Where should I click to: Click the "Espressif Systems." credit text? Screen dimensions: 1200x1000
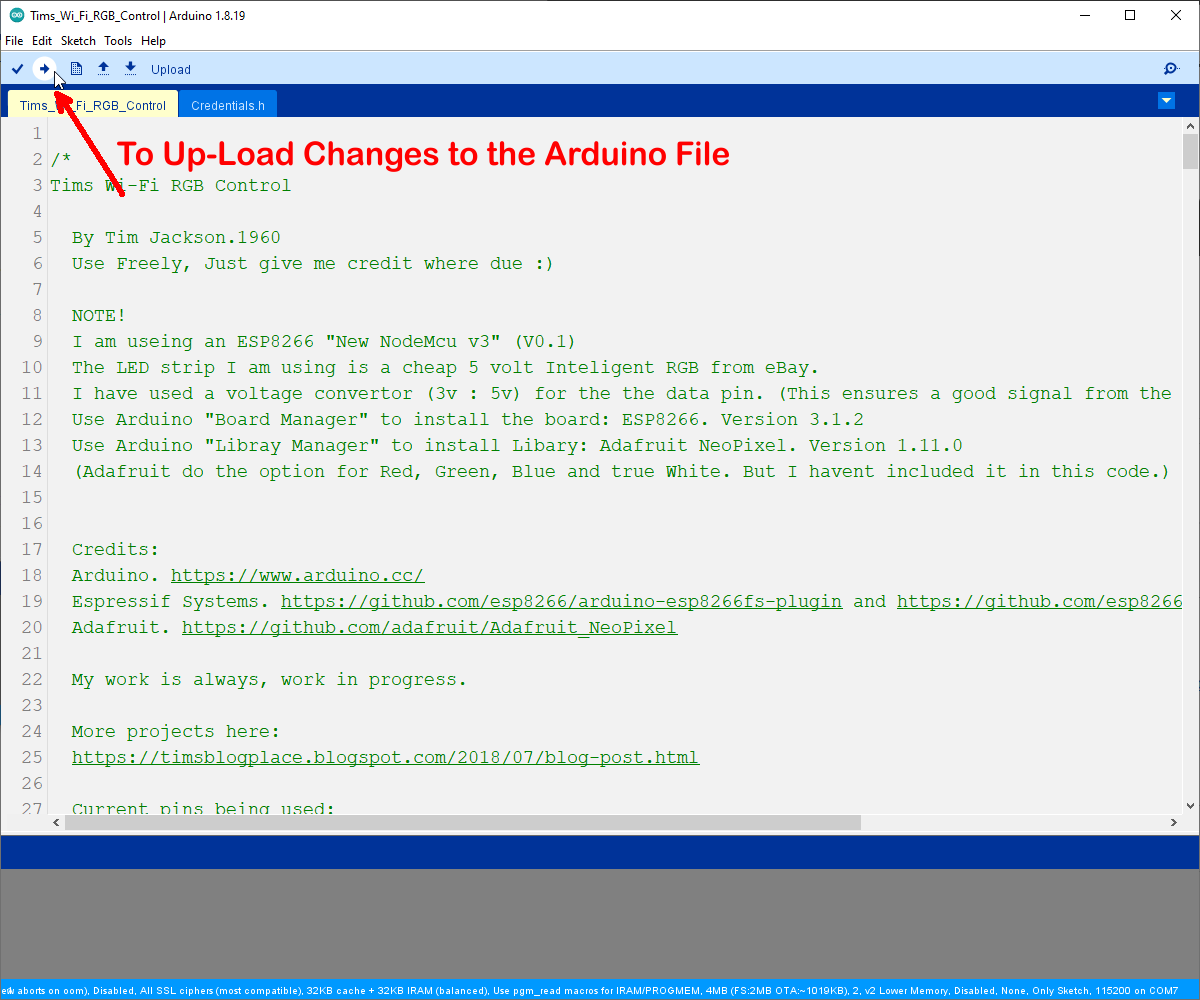point(170,602)
